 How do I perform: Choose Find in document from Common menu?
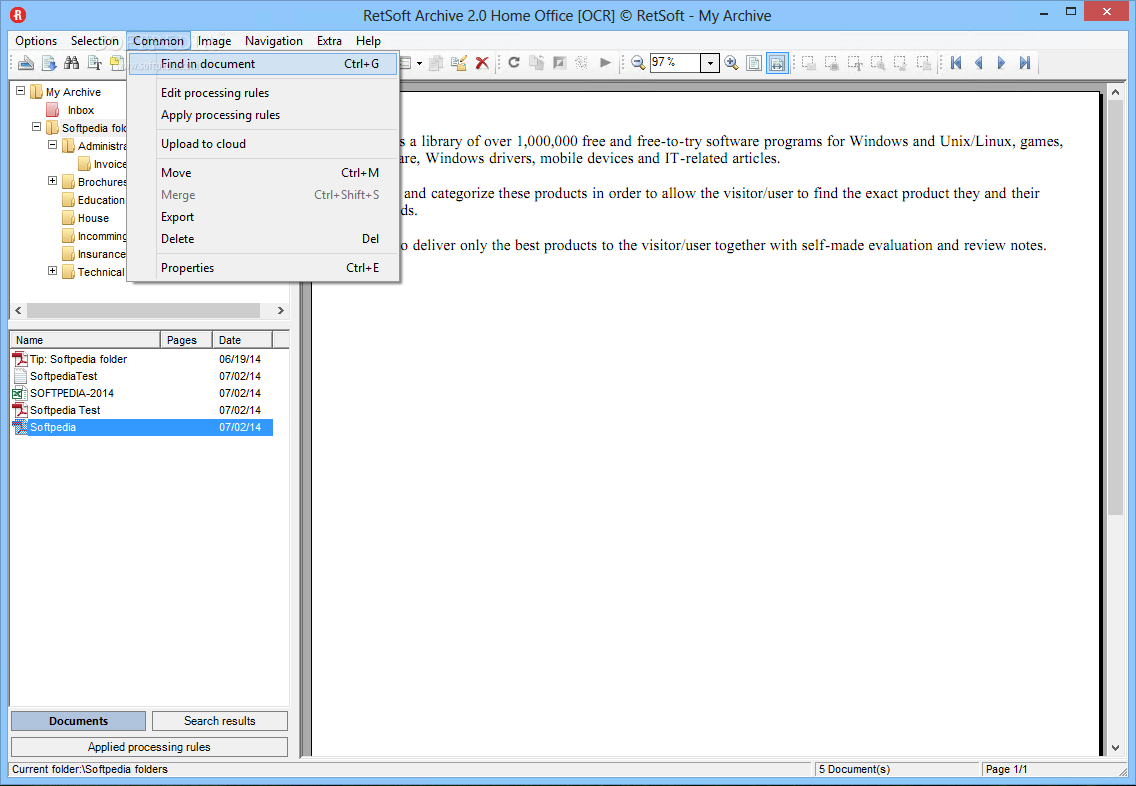click(x=263, y=64)
